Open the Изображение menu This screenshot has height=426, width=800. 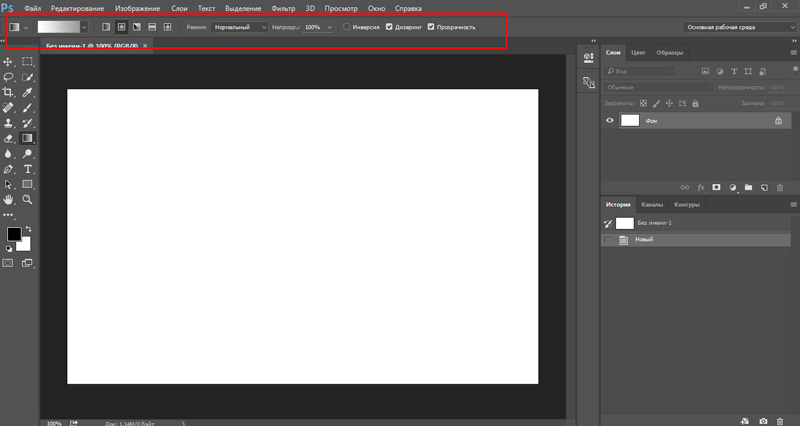[x=137, y=9]
